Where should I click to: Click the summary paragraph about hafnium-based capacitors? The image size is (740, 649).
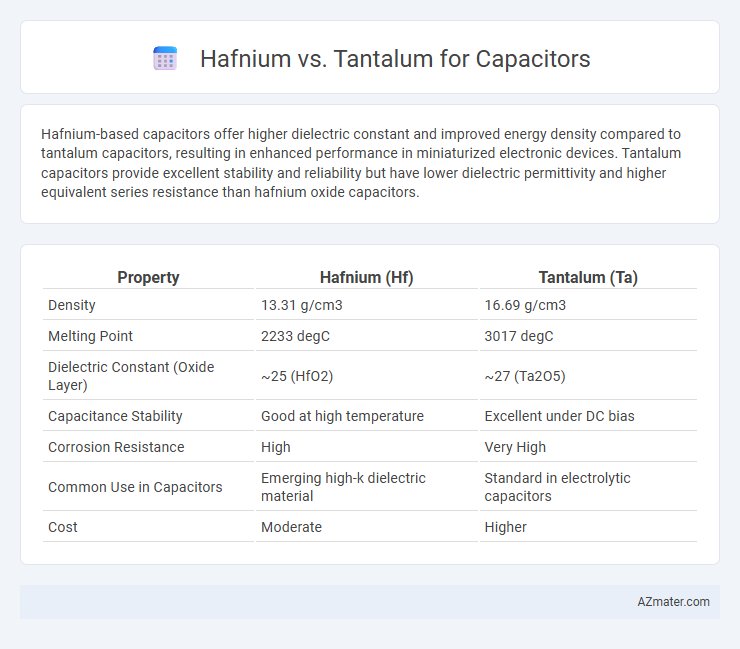coord(361,163)
